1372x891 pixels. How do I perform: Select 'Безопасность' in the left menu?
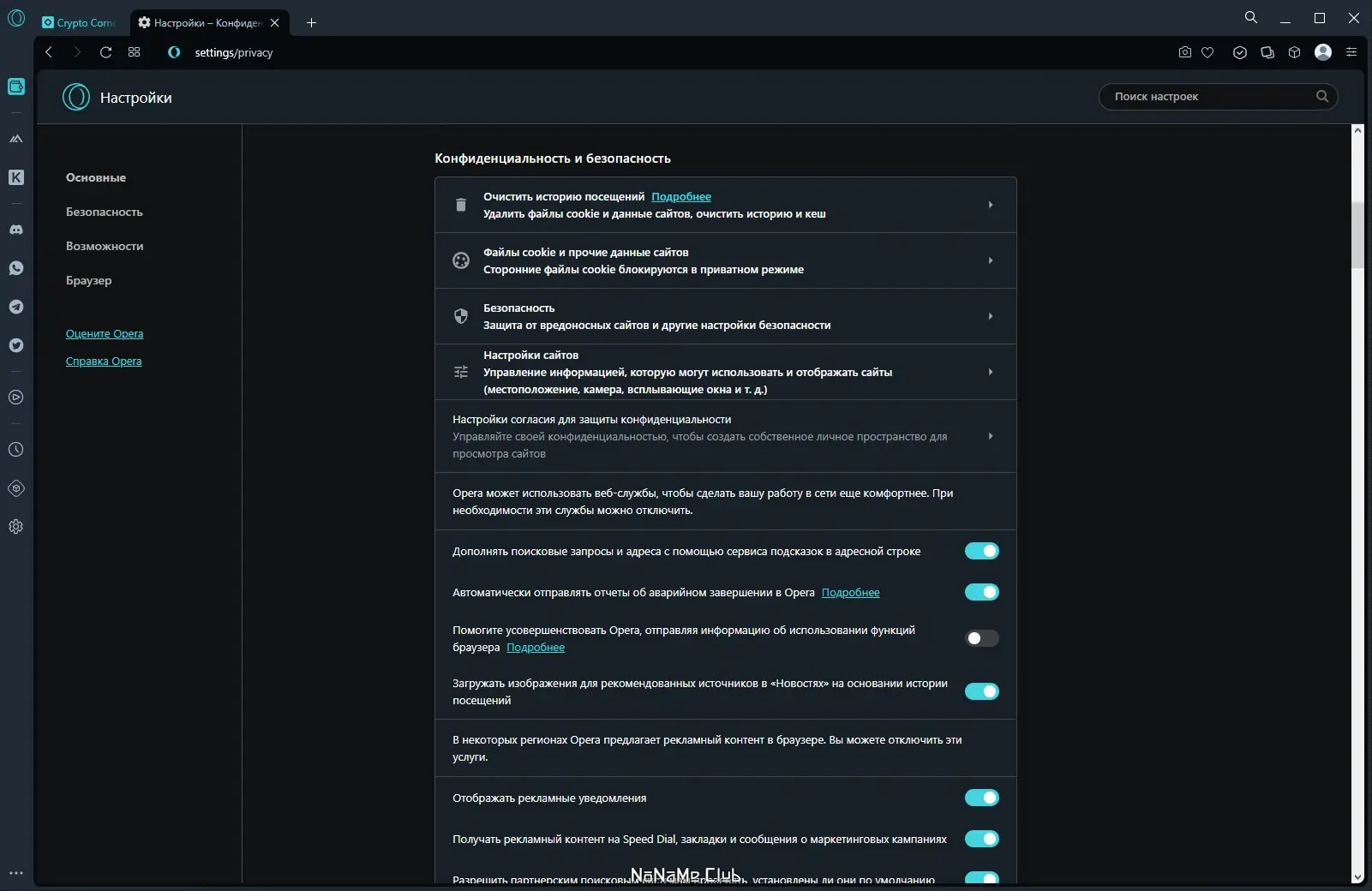coord(105,212)
